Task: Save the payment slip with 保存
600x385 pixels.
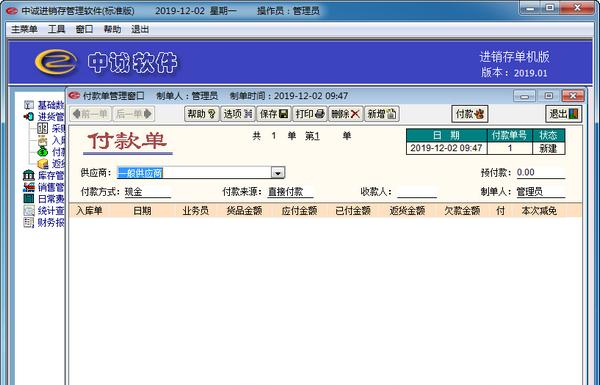Action: 274,114
